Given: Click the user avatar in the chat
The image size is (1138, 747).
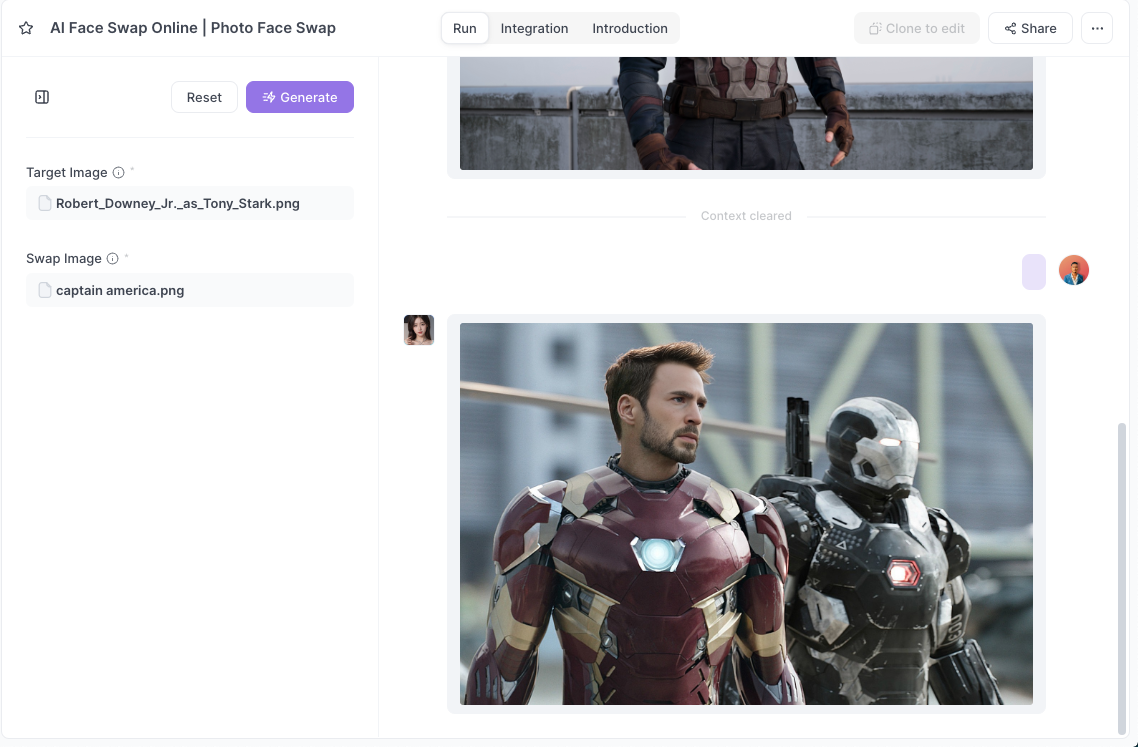Looking at the screenshot, I should click(1073, 270).
